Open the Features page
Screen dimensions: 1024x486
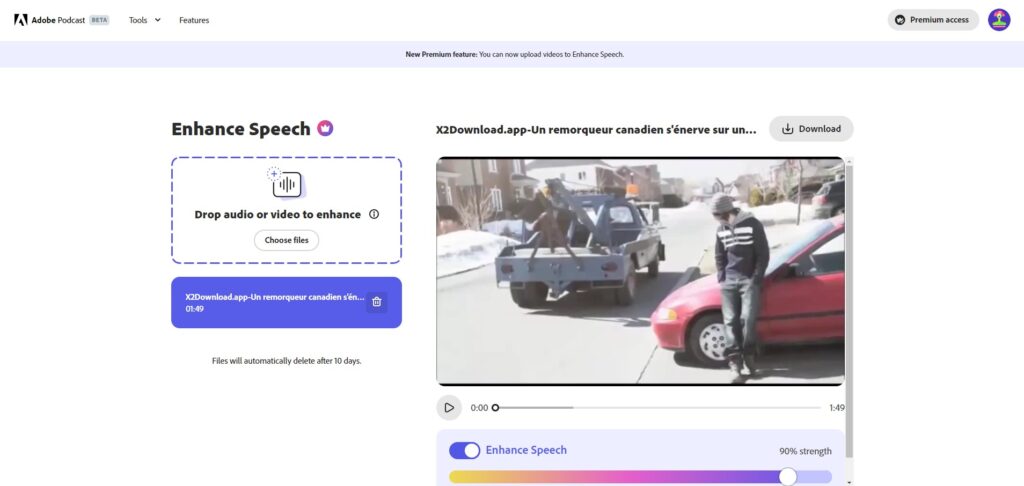point(194,20)
